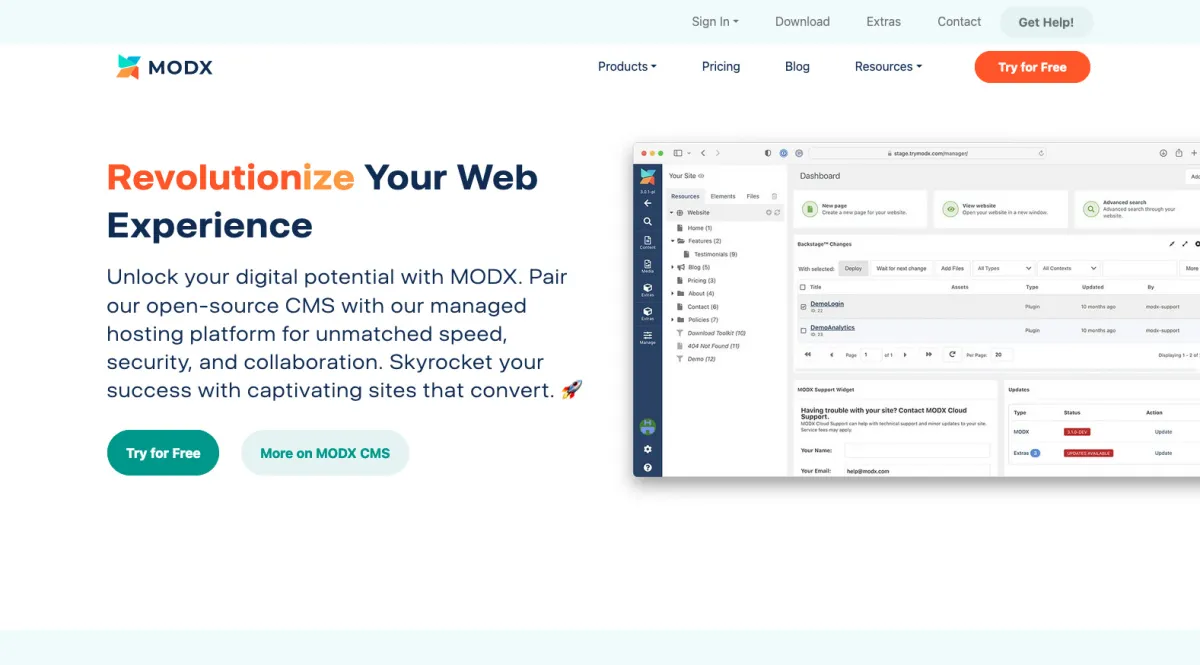
Task: Click the browser back arrow in the screenshot
Action: (703, 153)
